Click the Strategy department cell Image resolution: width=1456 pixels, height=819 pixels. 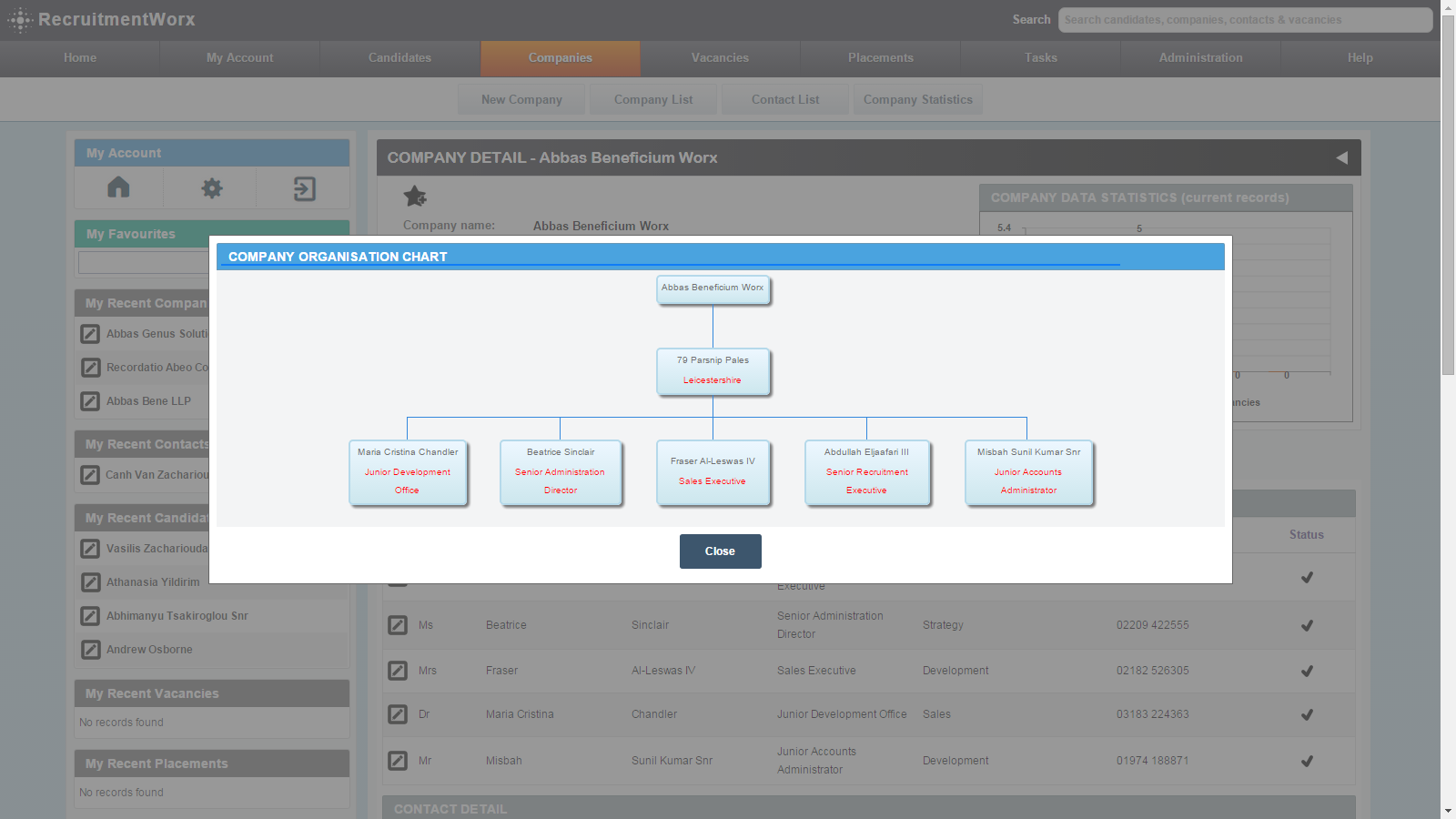943,625
